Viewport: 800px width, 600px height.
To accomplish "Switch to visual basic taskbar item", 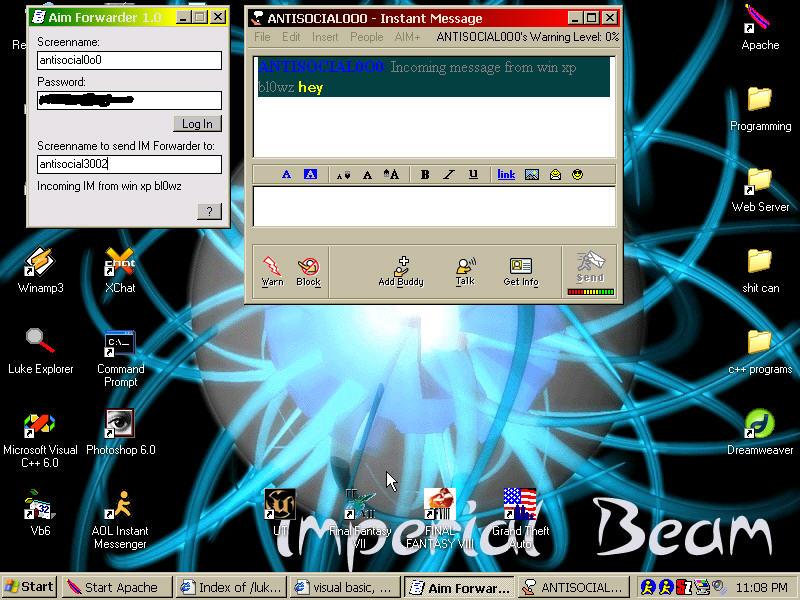I will click(x=346, y=587).
